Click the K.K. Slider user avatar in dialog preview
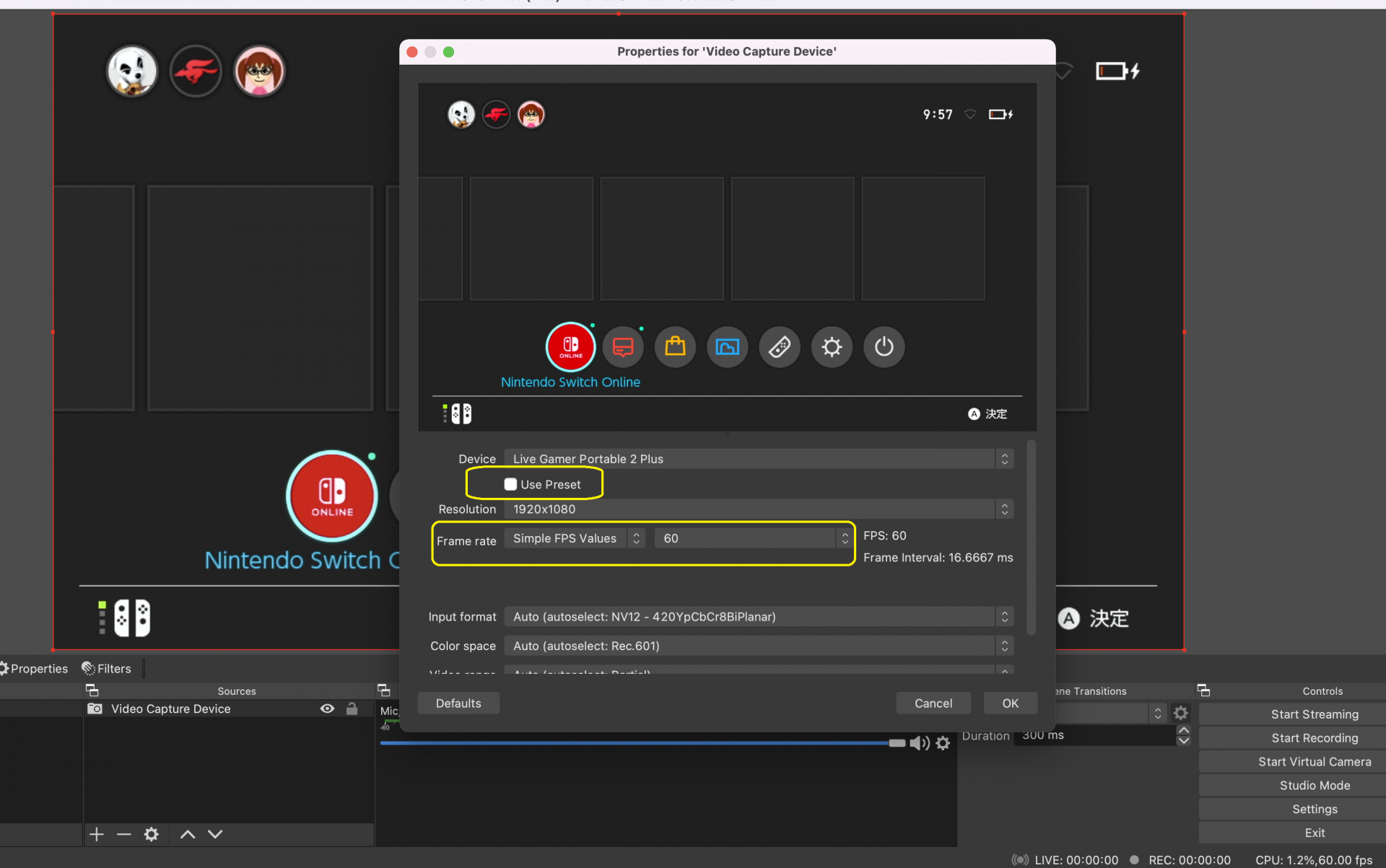1386x868 pixels. [461, 114]
